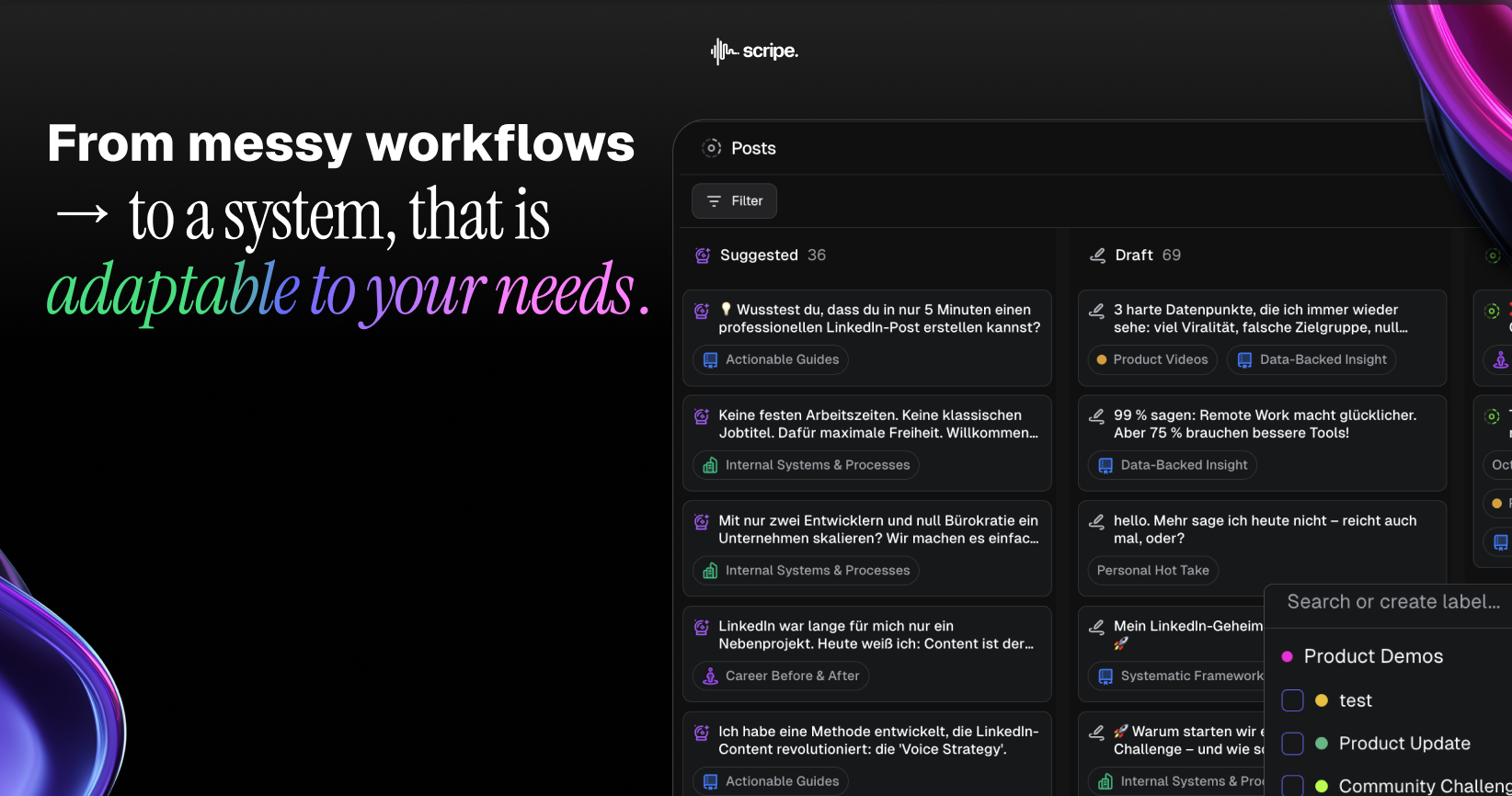
Task: Click pencil icon on 99 % sagen draft
Action: 1096,416
